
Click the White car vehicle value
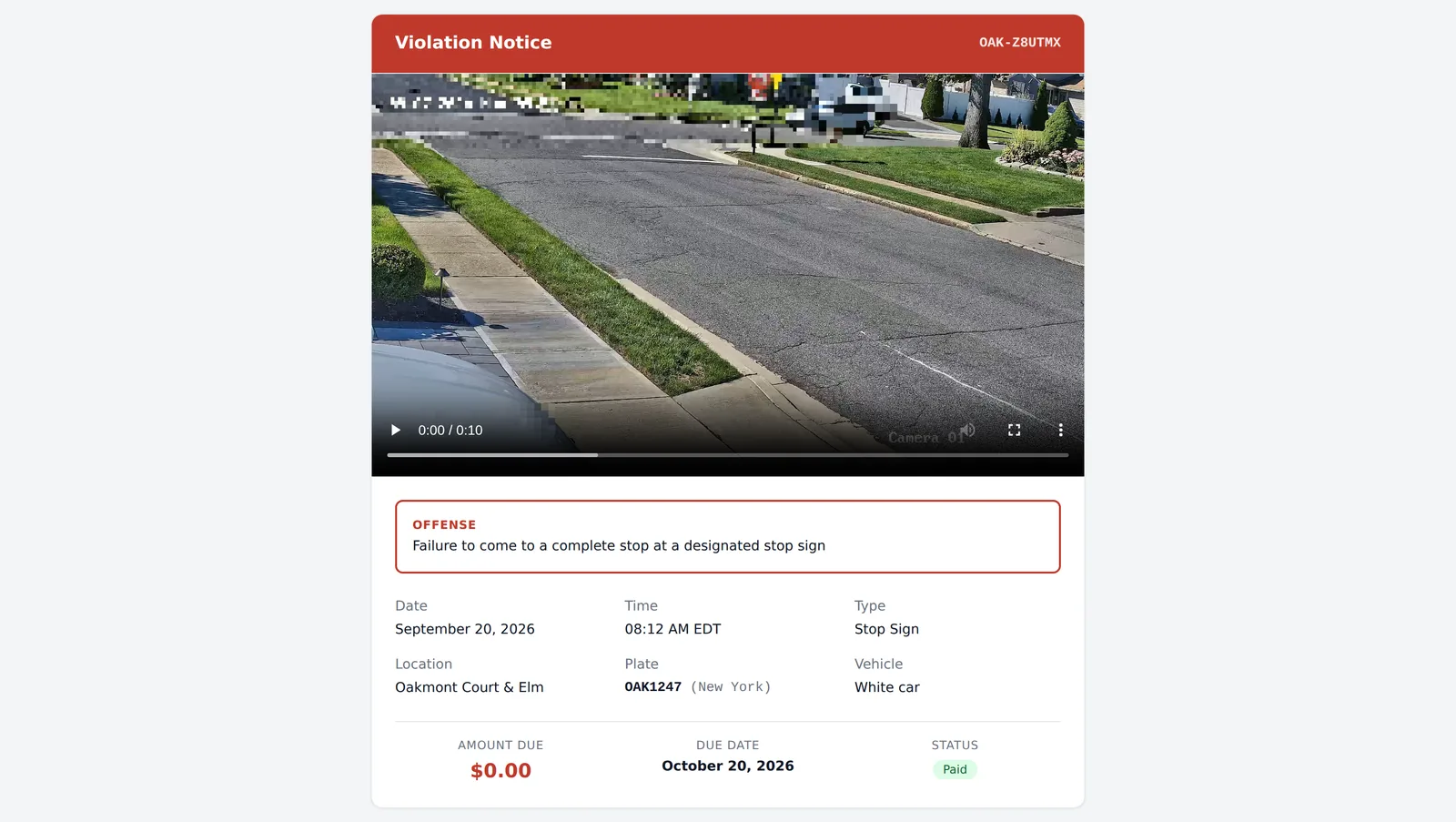[x=887, y=687]
